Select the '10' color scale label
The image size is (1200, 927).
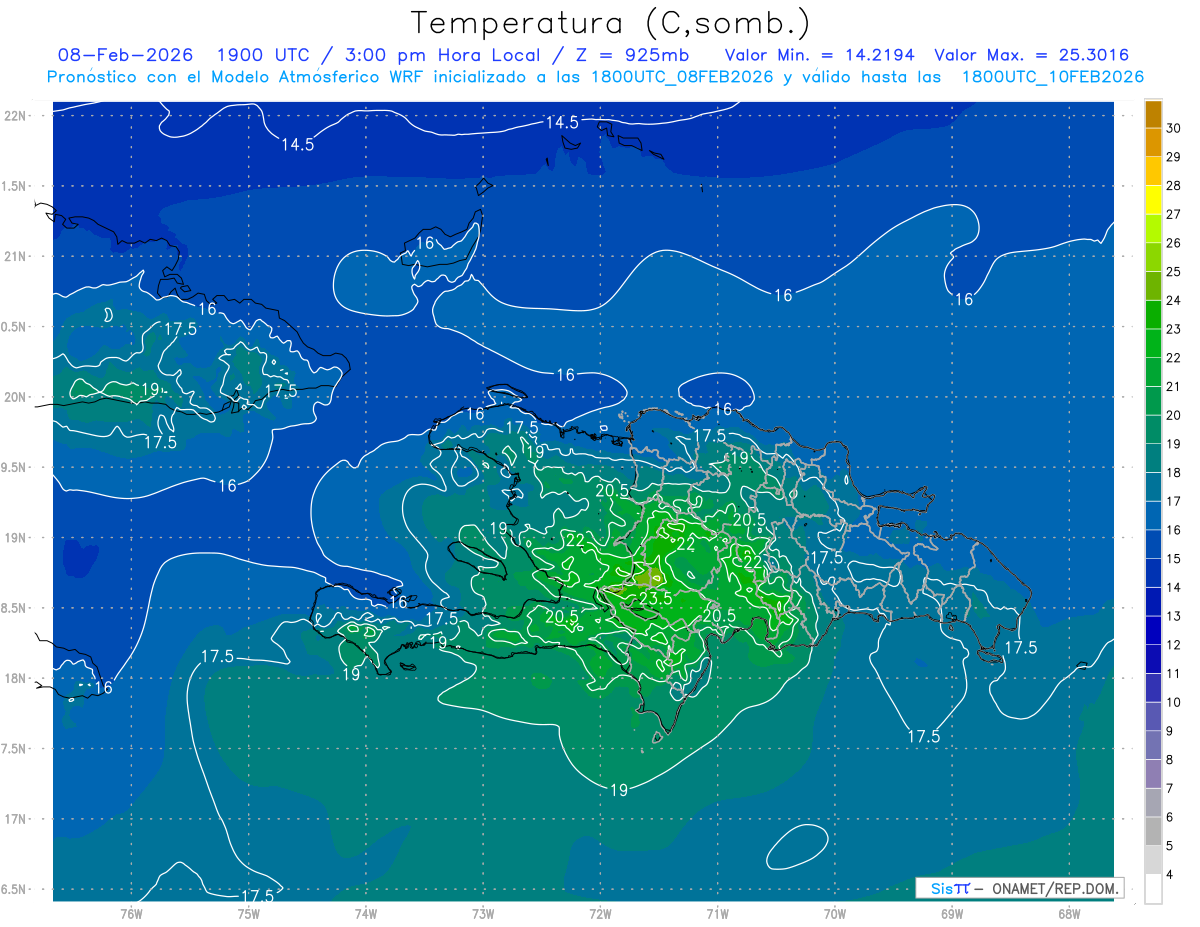click(1174, 703)
